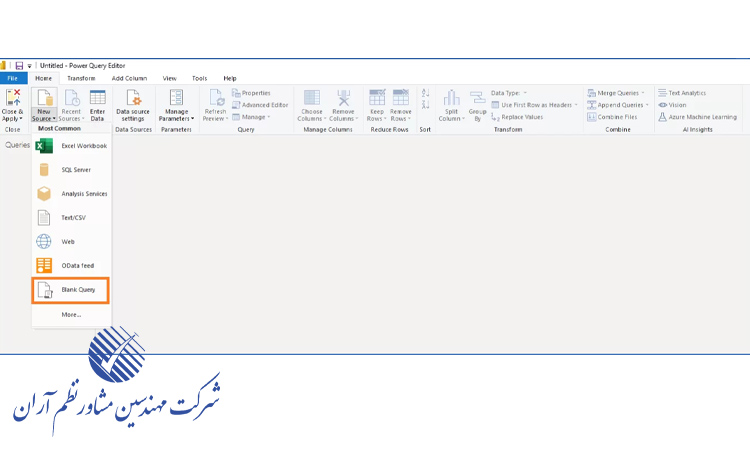
Task: Click Combine Files
Action: (612, 117)
